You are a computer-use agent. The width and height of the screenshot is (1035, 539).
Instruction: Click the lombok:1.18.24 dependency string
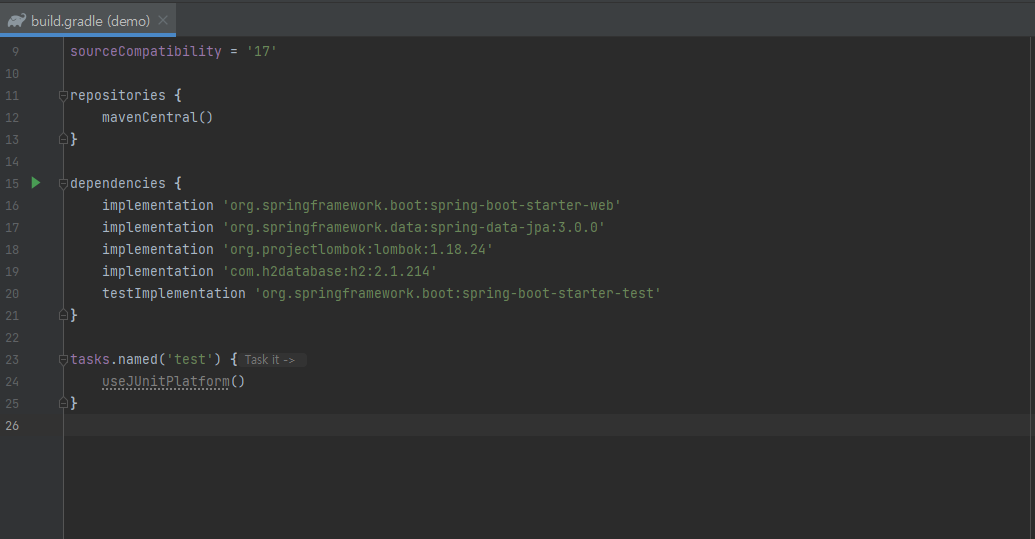[x=358, y=249]
